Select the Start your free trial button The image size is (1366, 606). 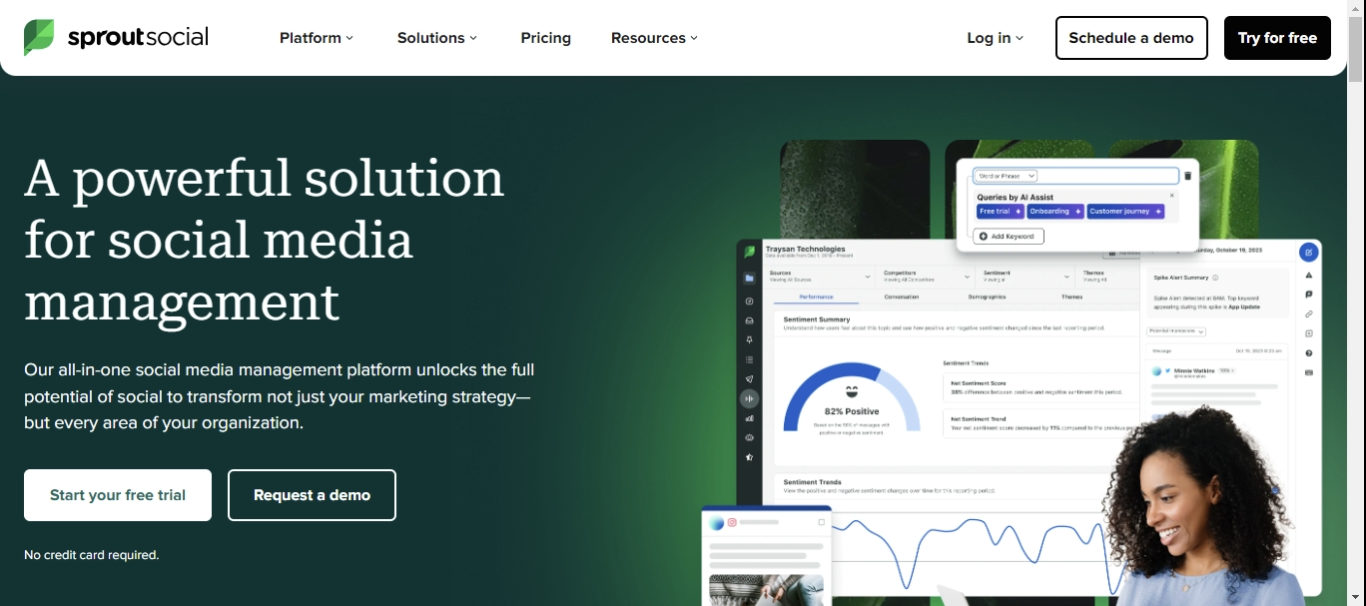[117, 494]
